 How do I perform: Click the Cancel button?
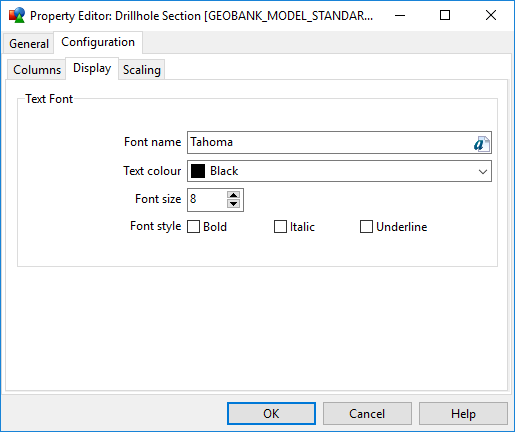(x=367, y=414)
